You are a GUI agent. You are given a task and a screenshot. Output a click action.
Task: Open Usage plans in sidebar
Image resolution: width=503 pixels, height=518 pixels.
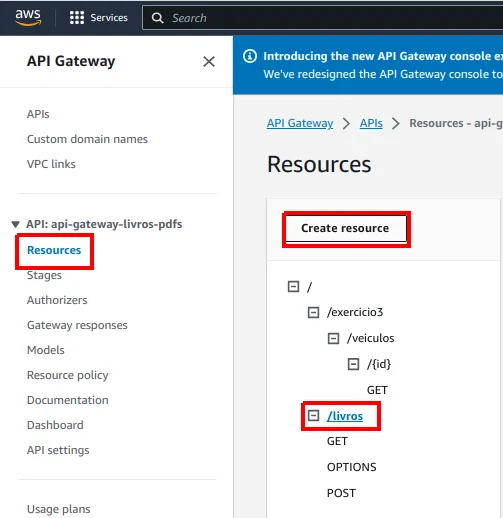click(x=59, y=509)
